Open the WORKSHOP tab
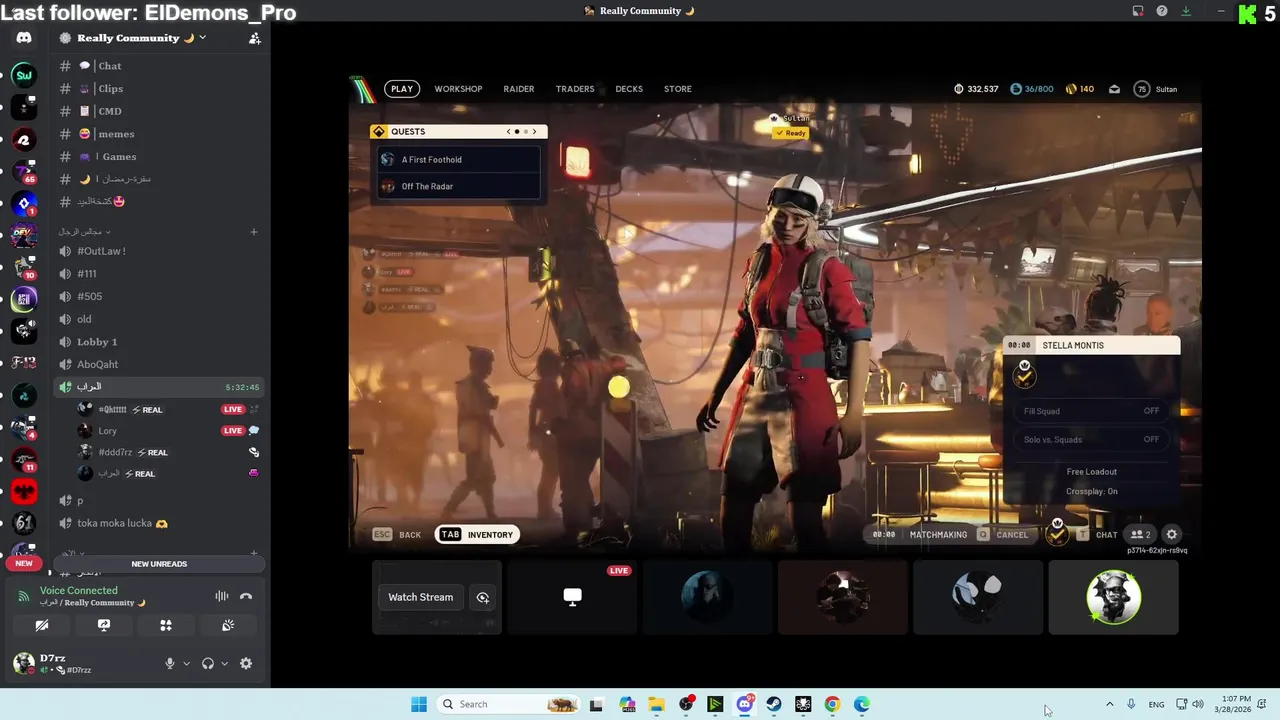The image size is (1280, 720). point(458,89)
